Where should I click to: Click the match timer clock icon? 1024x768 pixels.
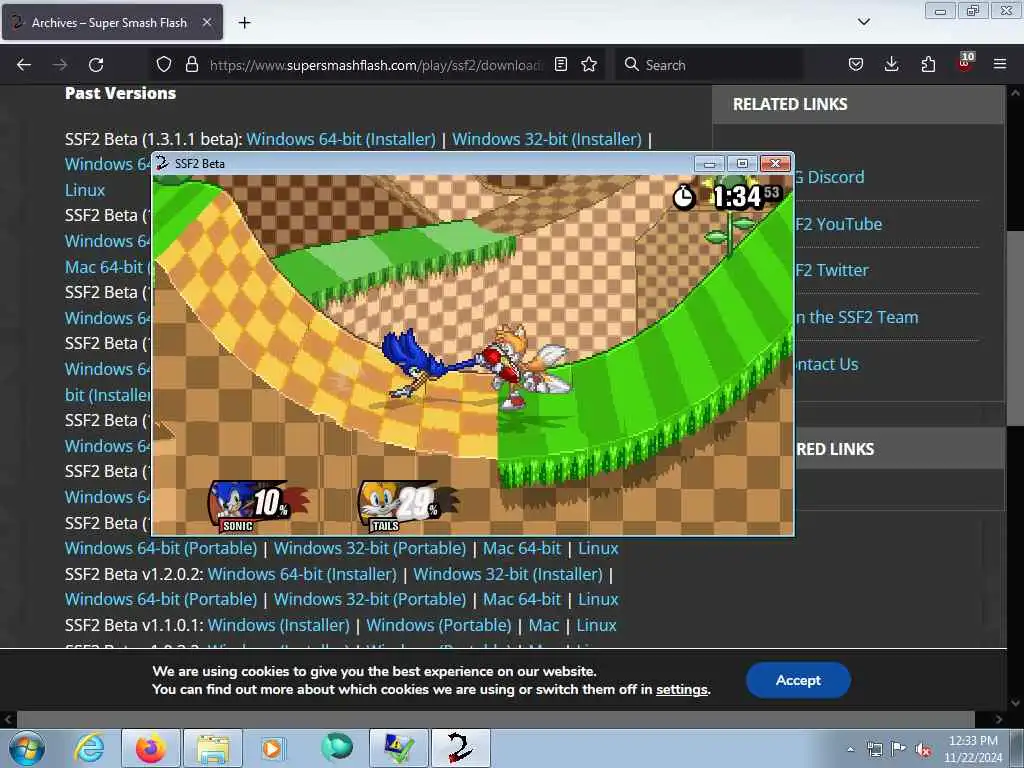684,197
